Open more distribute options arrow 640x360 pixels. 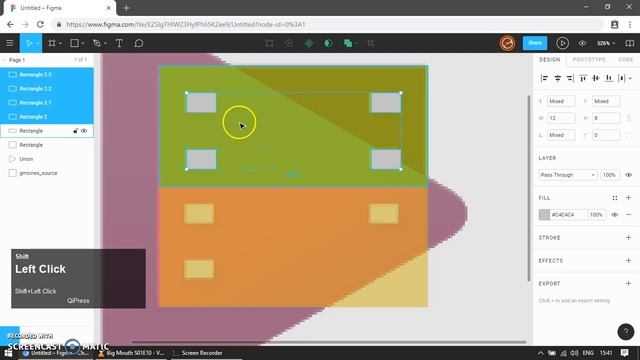pos(630,78)
